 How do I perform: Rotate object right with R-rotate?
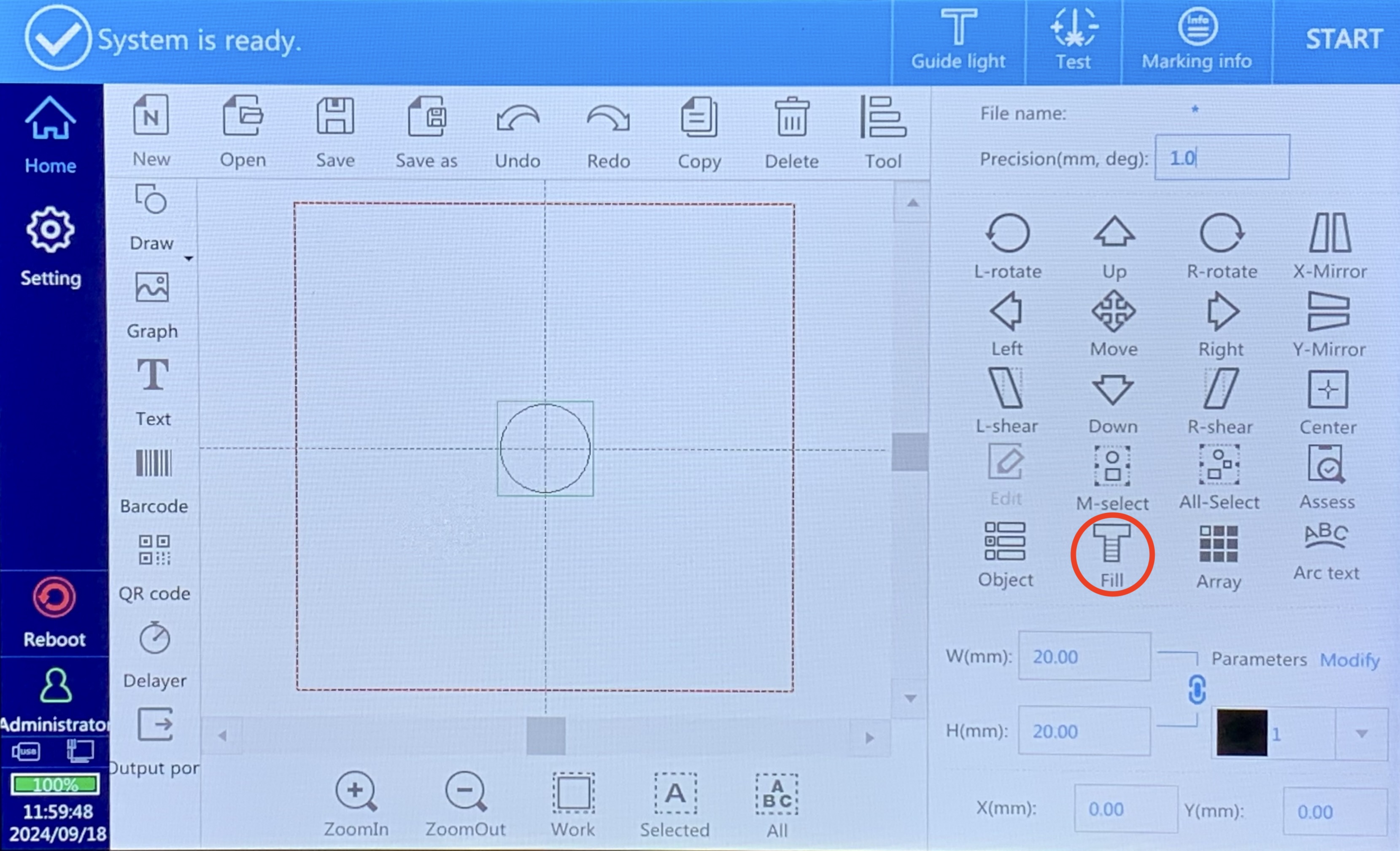coord(1222,247)
